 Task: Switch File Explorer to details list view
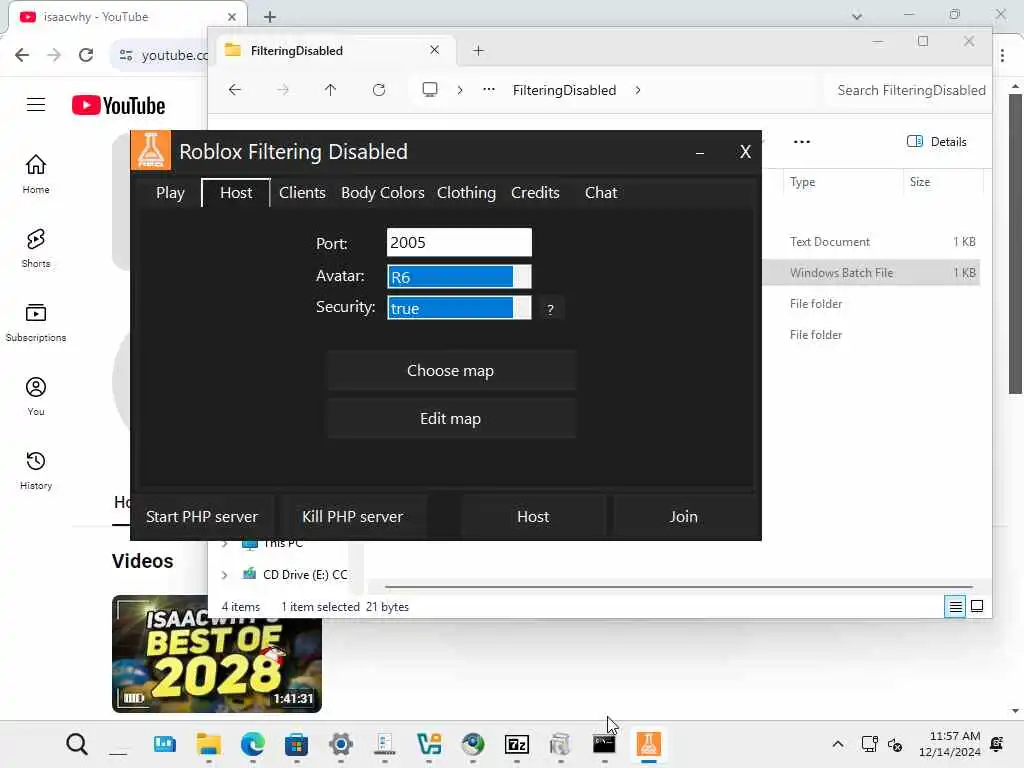[955, 607]
